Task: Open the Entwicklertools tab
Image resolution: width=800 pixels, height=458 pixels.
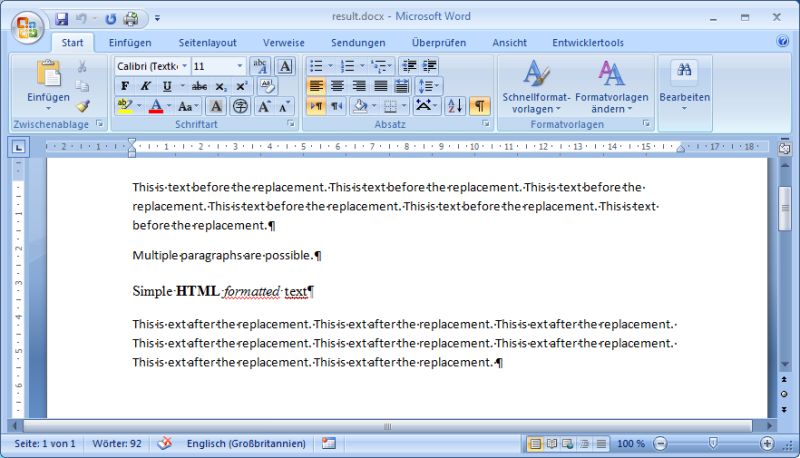Action: (588, 43)
